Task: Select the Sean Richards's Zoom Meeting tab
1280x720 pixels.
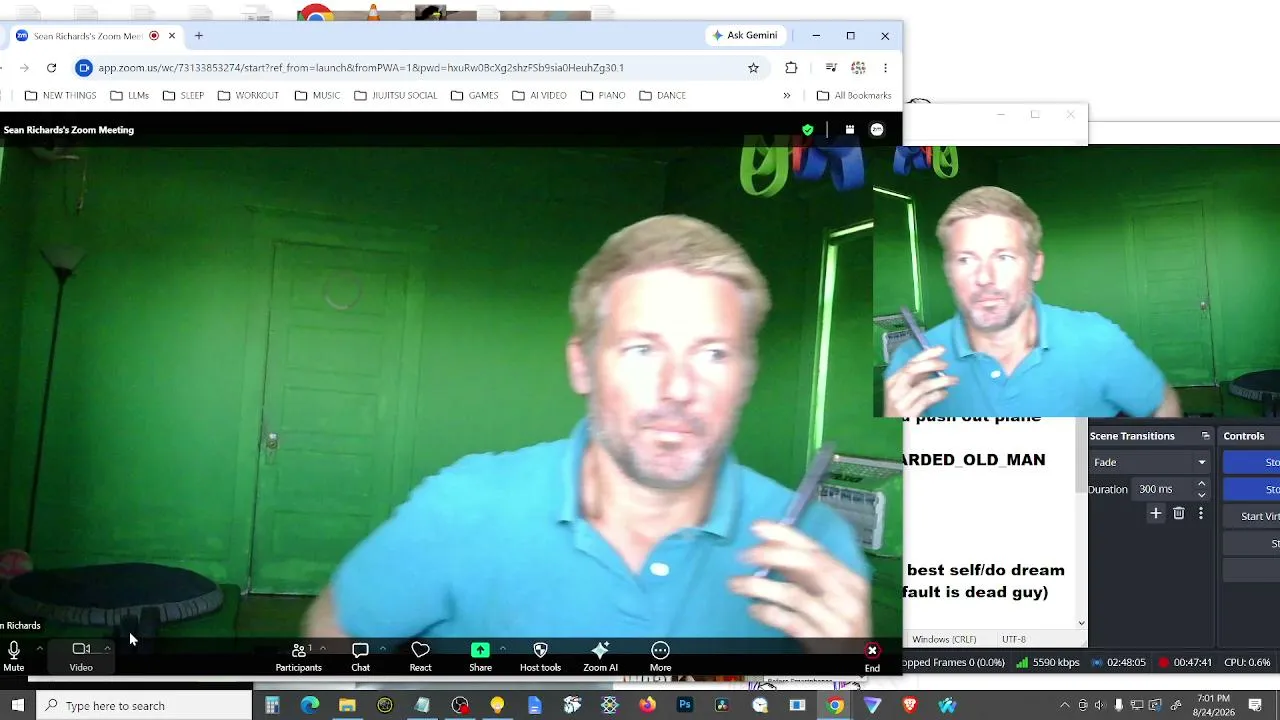Action: click(88, 36)
